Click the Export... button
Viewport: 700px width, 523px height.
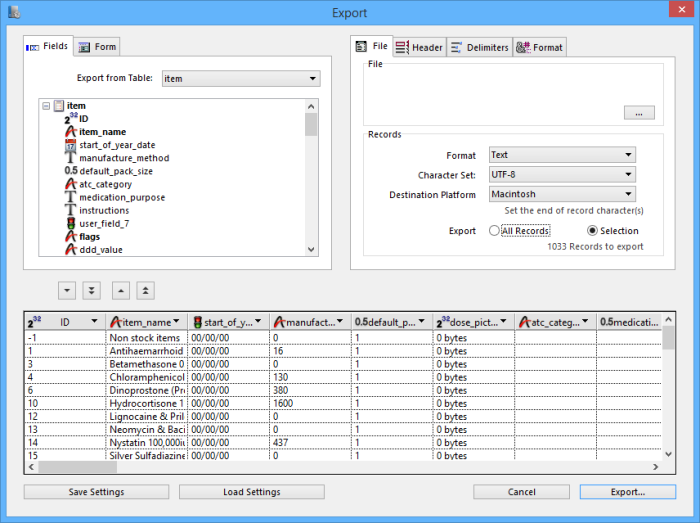627,492
